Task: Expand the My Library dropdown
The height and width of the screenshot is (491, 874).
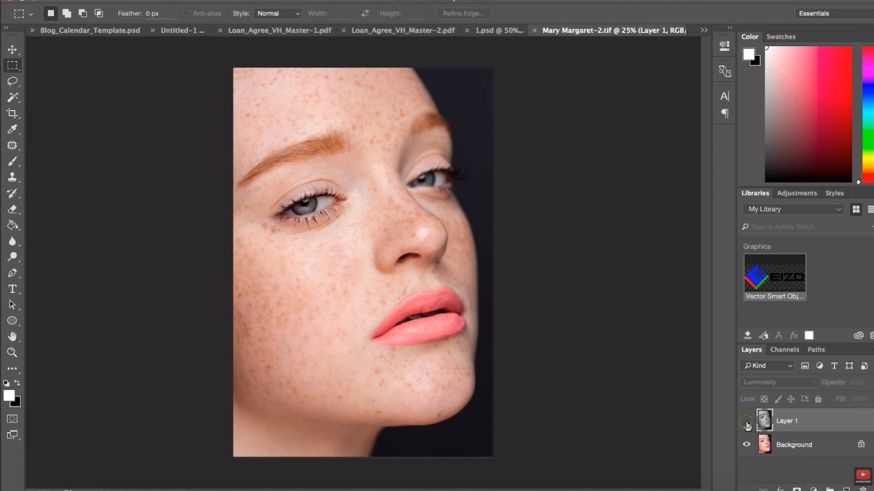Action: [794, 209]
